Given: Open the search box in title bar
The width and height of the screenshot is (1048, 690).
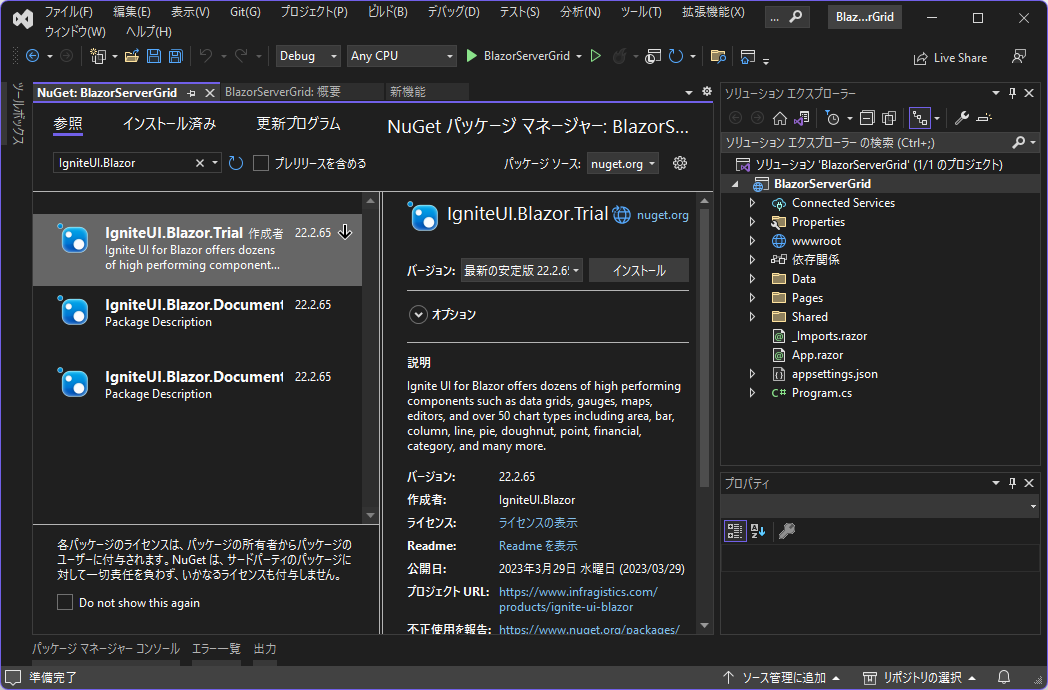Looking at the screenshot, I should (x=787, y=17).
